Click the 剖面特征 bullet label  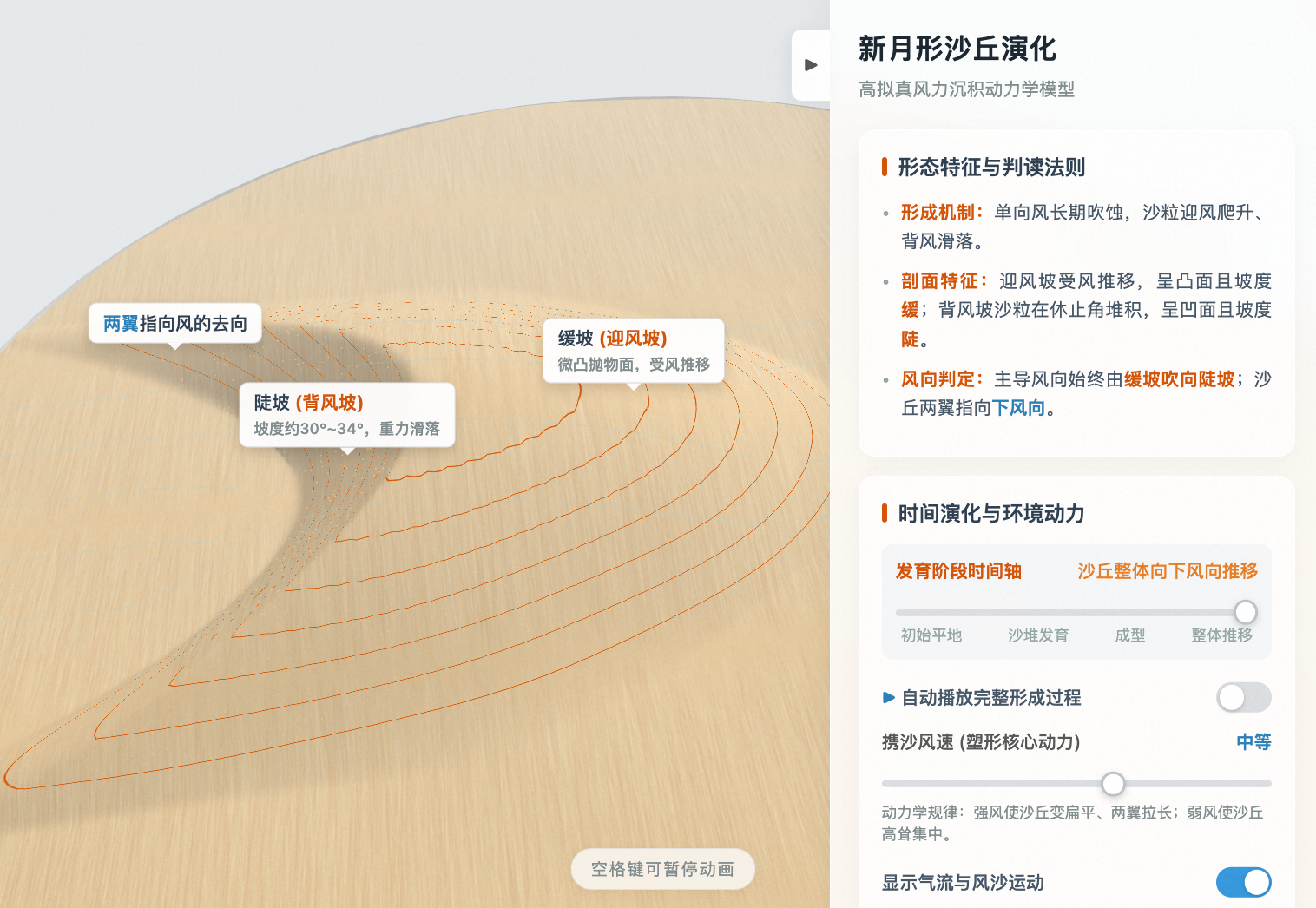pyautogui.click(x=945, y=281)
